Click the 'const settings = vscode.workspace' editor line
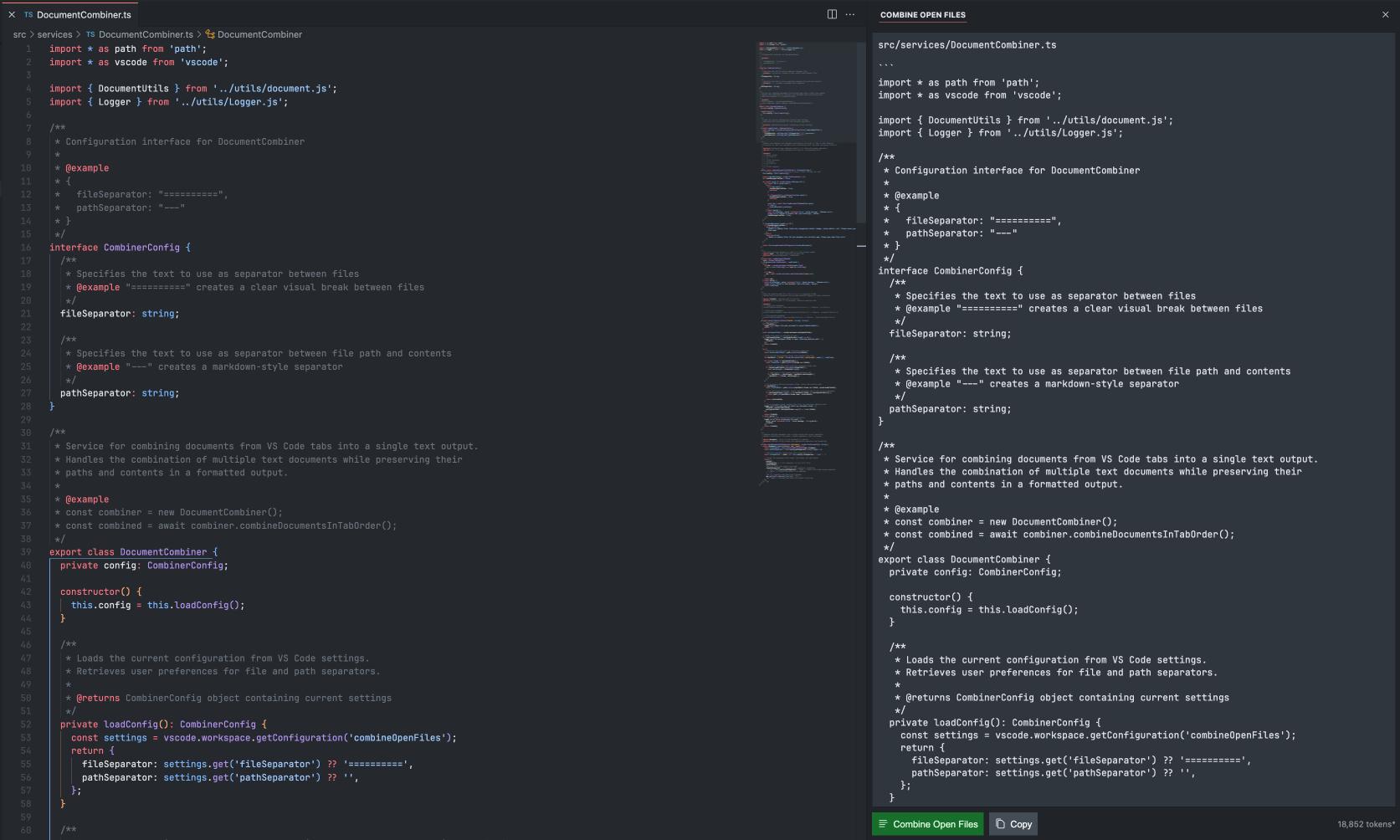 pos(264,738)
